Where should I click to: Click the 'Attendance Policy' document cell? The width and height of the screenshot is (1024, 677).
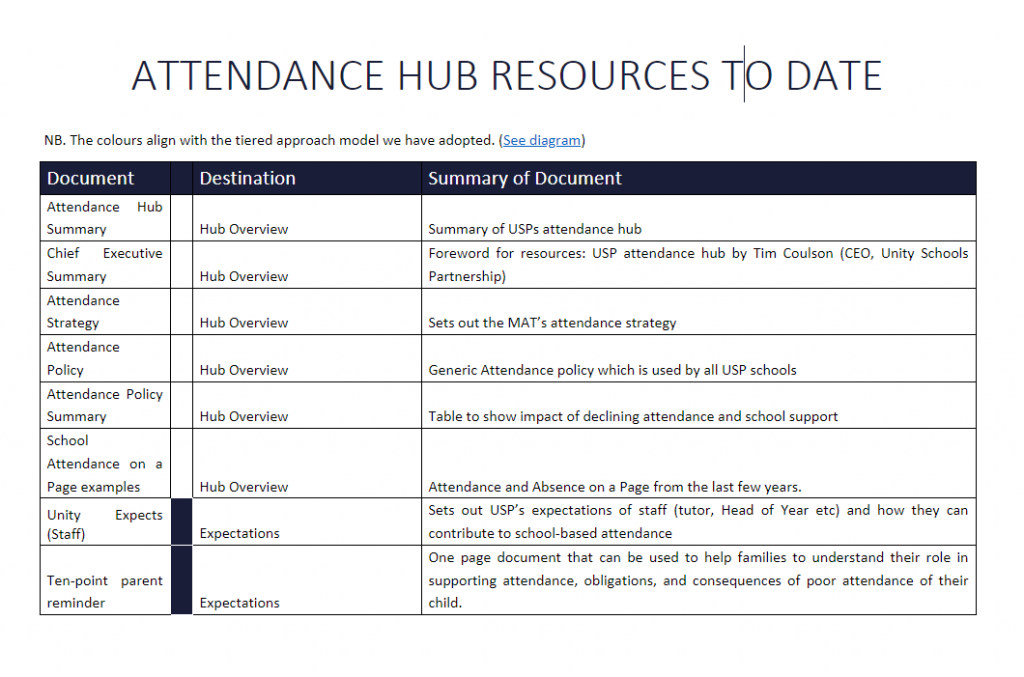[x=105, y=358]
